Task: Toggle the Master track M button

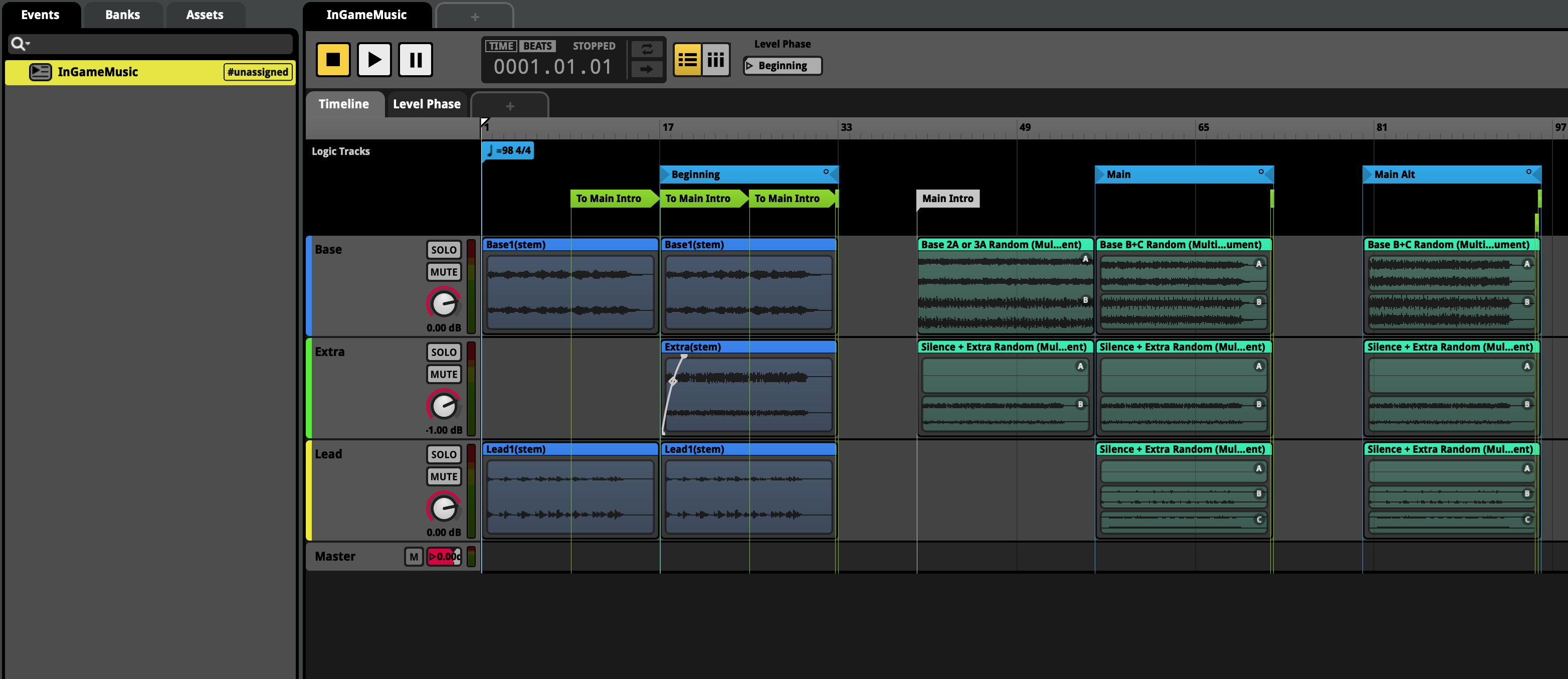Action: pyautogui.click(x=414, y=557)
